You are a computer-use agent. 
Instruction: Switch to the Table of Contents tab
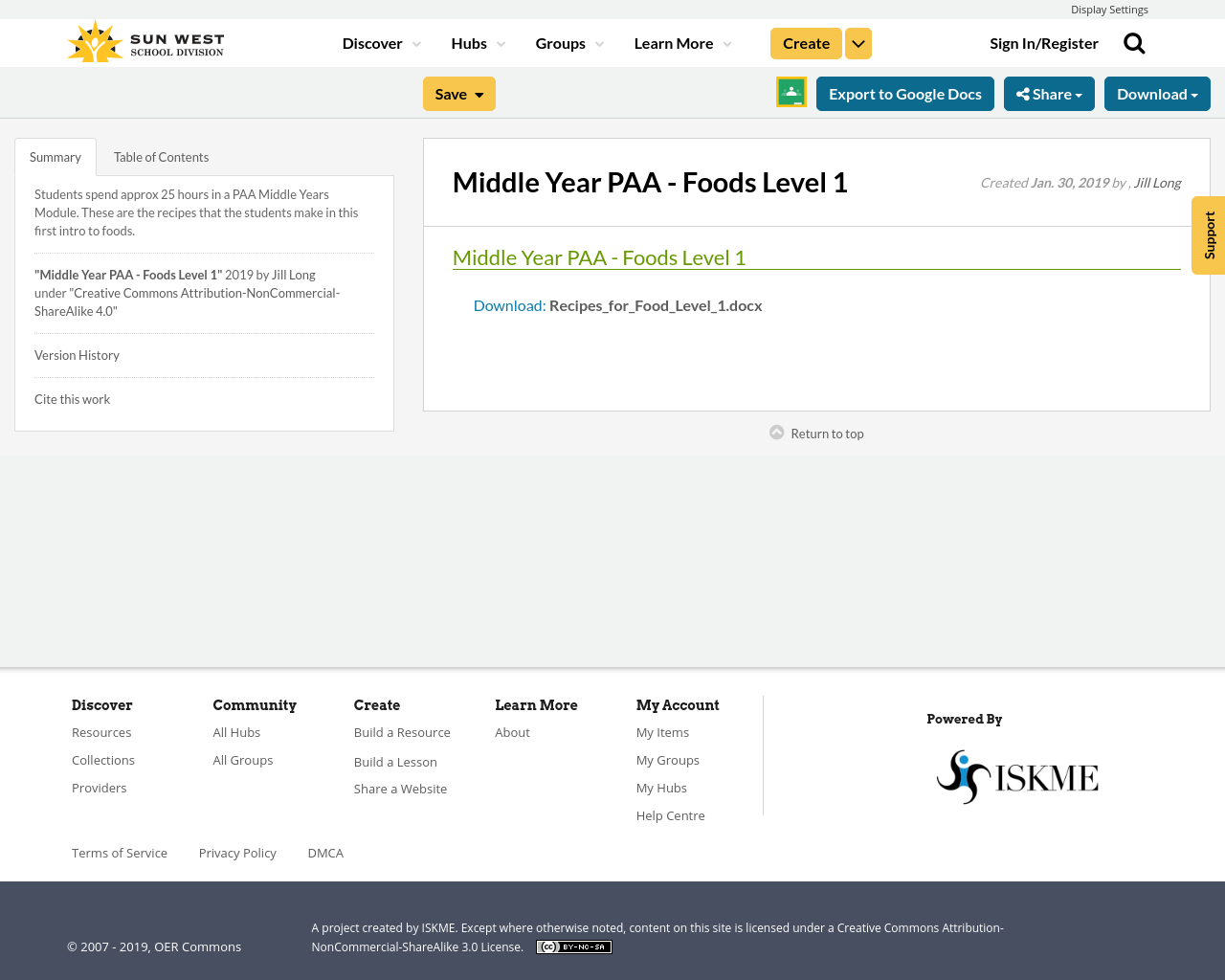click(x=161, y=155)
